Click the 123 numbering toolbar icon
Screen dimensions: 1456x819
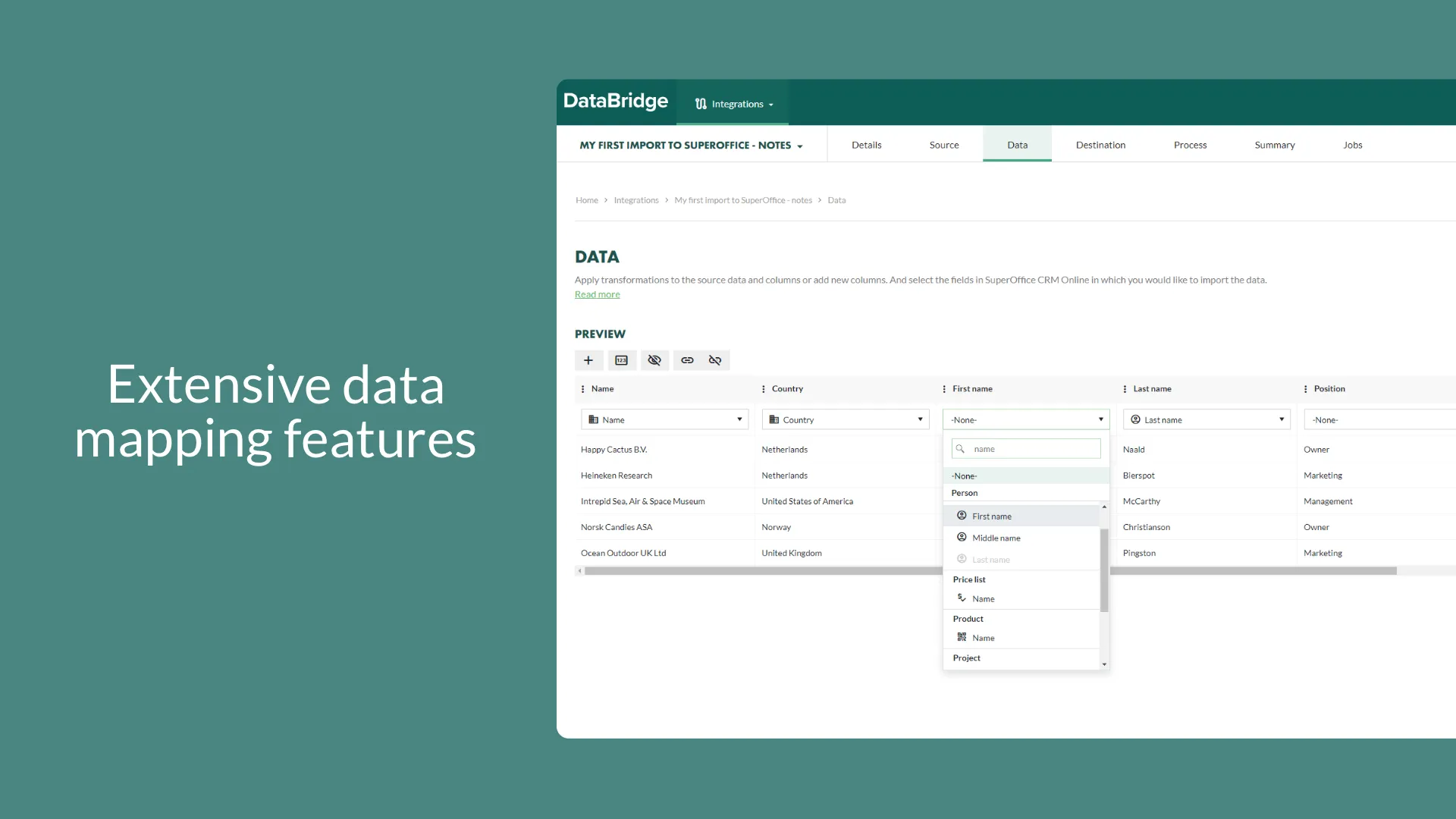tap(621, 360)
